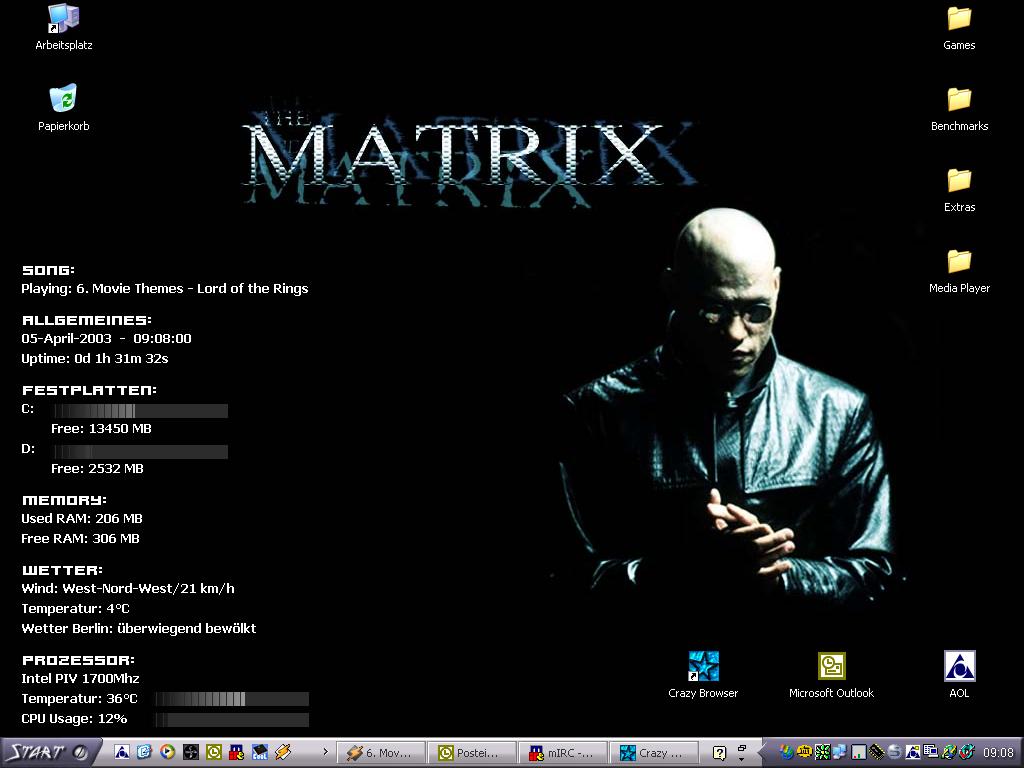Viewport: 1024px width, 768px height.
Task: Click the CPU Usage bar
Action: tap(232, 720)
